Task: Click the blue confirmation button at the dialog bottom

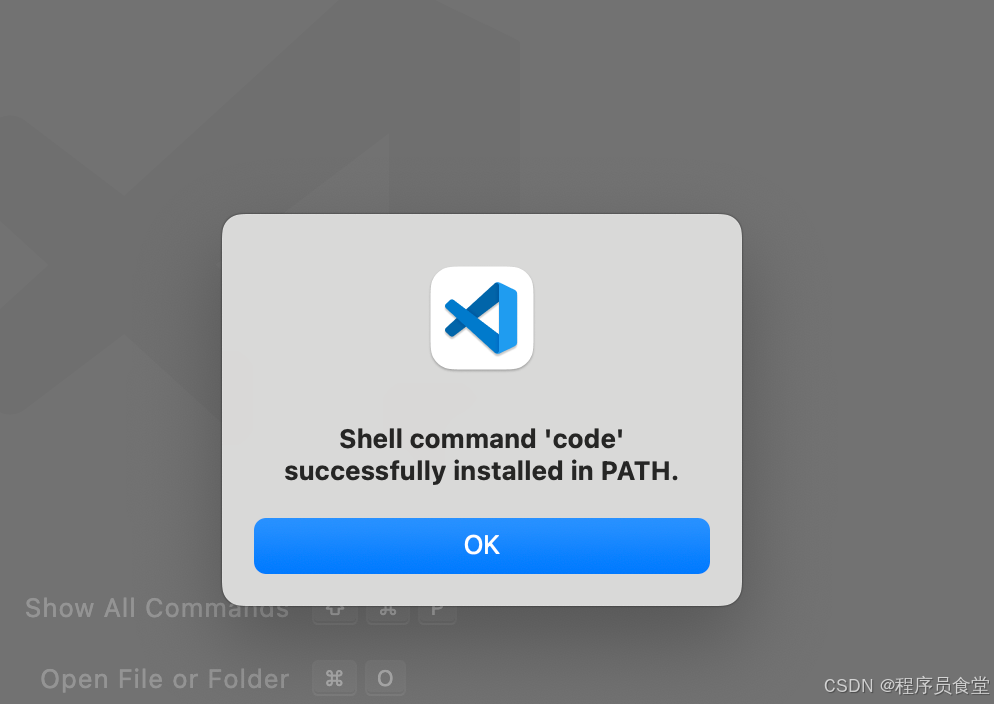Action: click(x=482, y=546)
